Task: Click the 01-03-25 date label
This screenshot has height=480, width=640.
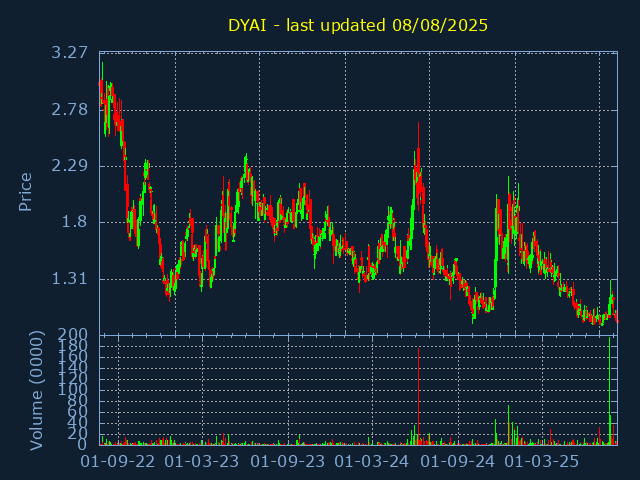Action: click(x=541, y=462)
